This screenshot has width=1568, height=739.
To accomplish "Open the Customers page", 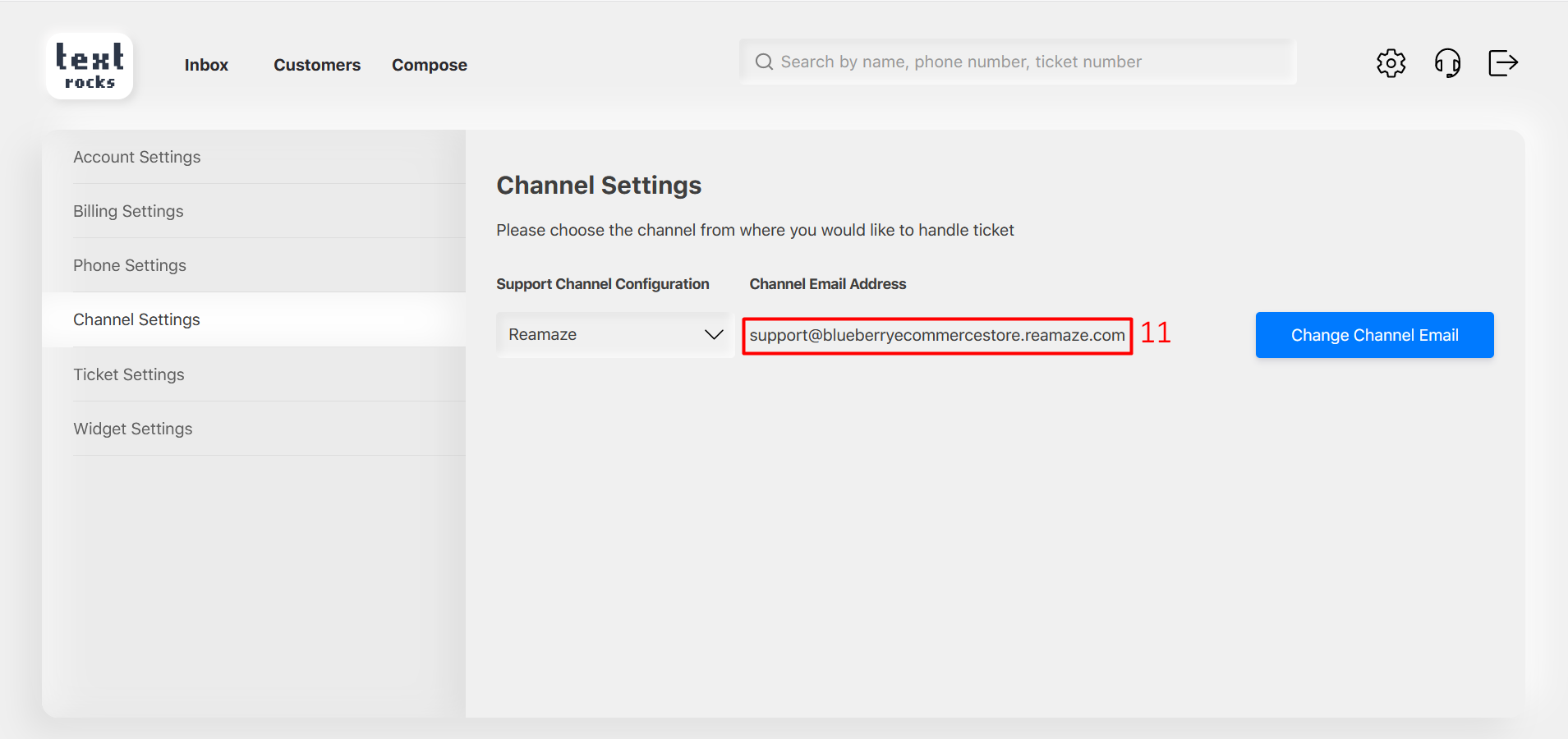I will click(317, 65).
